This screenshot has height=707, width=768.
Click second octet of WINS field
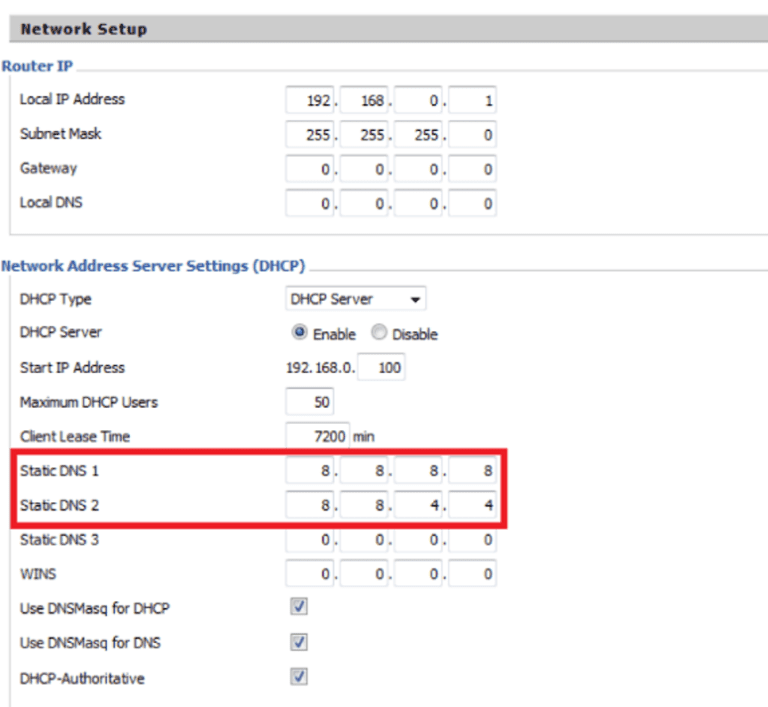365,574
